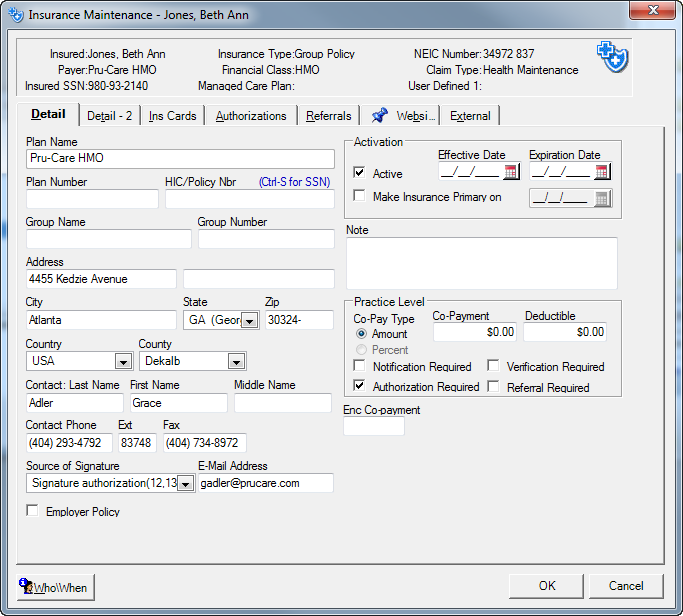Click the title bar application icon
The height and width of the screenshot is (616, 683).
14,15
